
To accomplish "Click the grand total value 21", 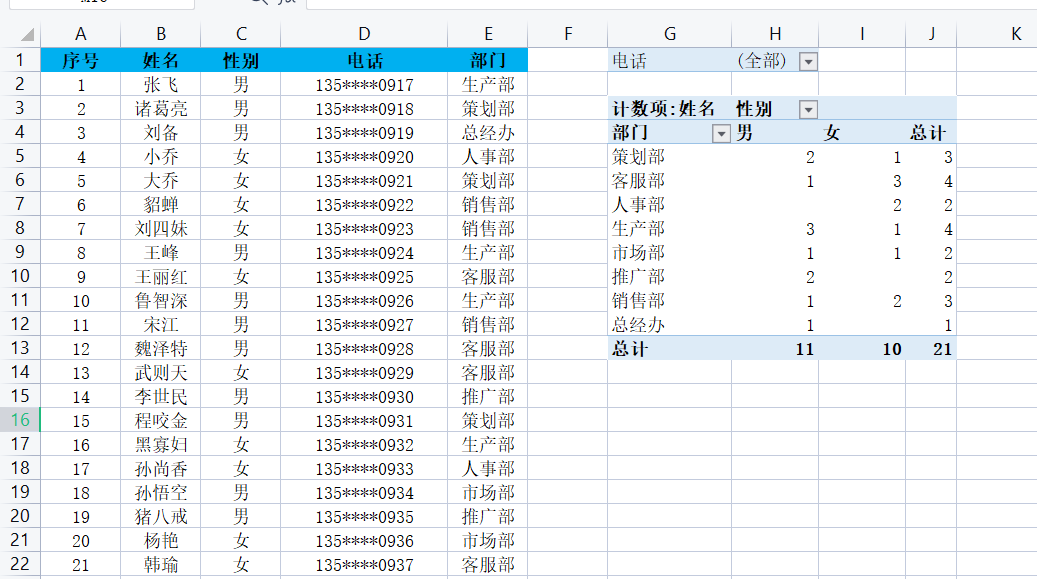I will (942, 349).
